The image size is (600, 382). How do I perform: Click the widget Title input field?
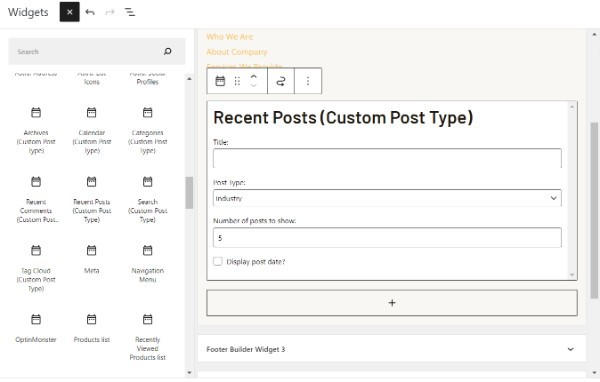click(x=387, y=158)
